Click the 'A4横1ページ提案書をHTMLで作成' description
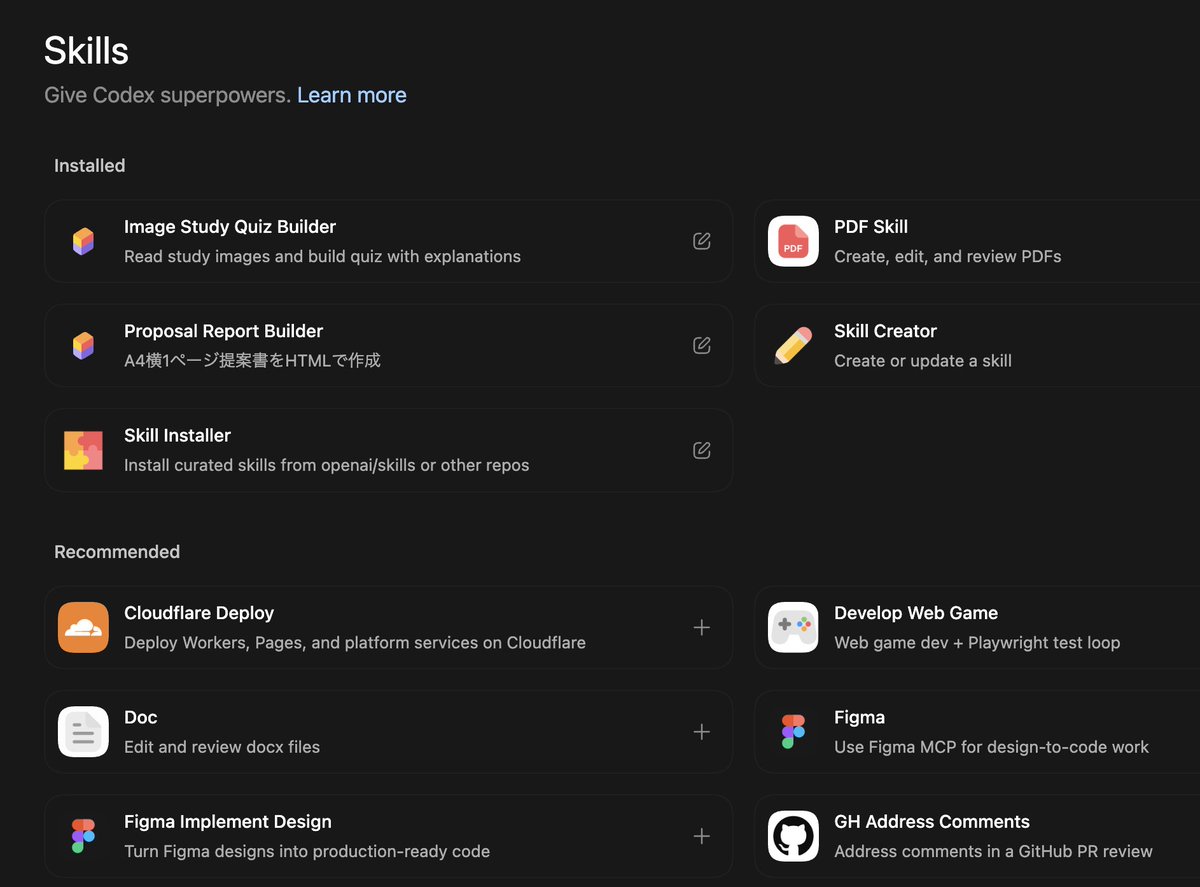The height and width of the screenshot is (887, 1200). click(x=252, y=361)
